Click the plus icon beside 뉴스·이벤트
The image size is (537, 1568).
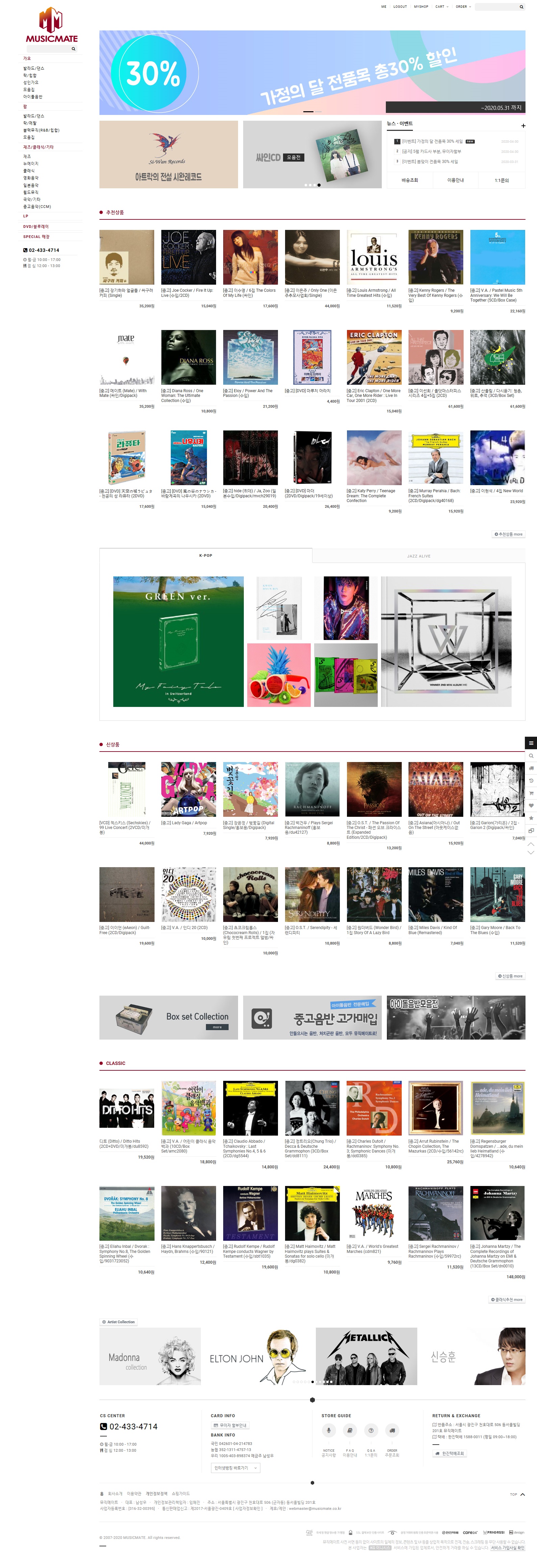click(x=523, y=125)
